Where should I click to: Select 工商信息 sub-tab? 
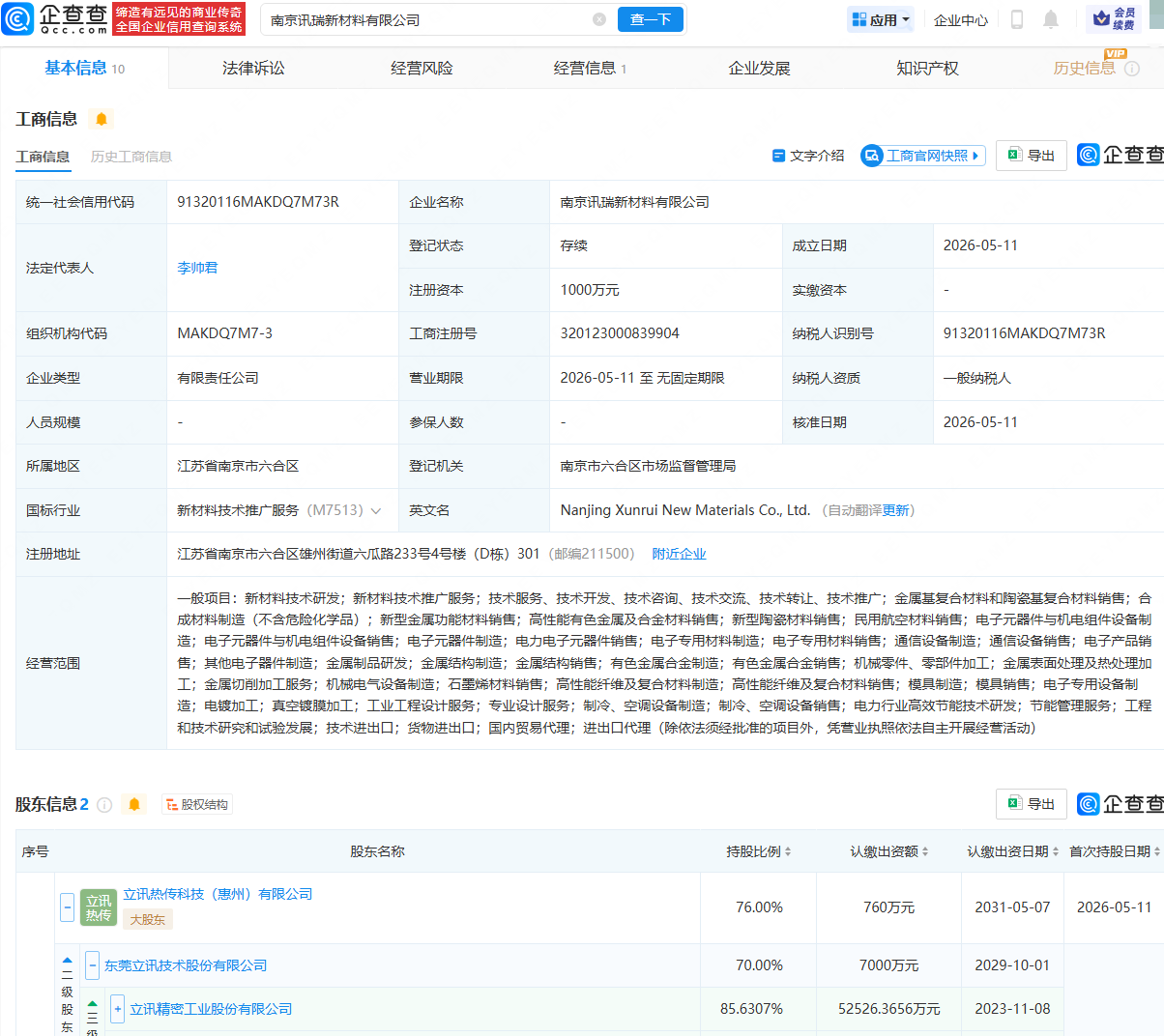click(43, 157)
